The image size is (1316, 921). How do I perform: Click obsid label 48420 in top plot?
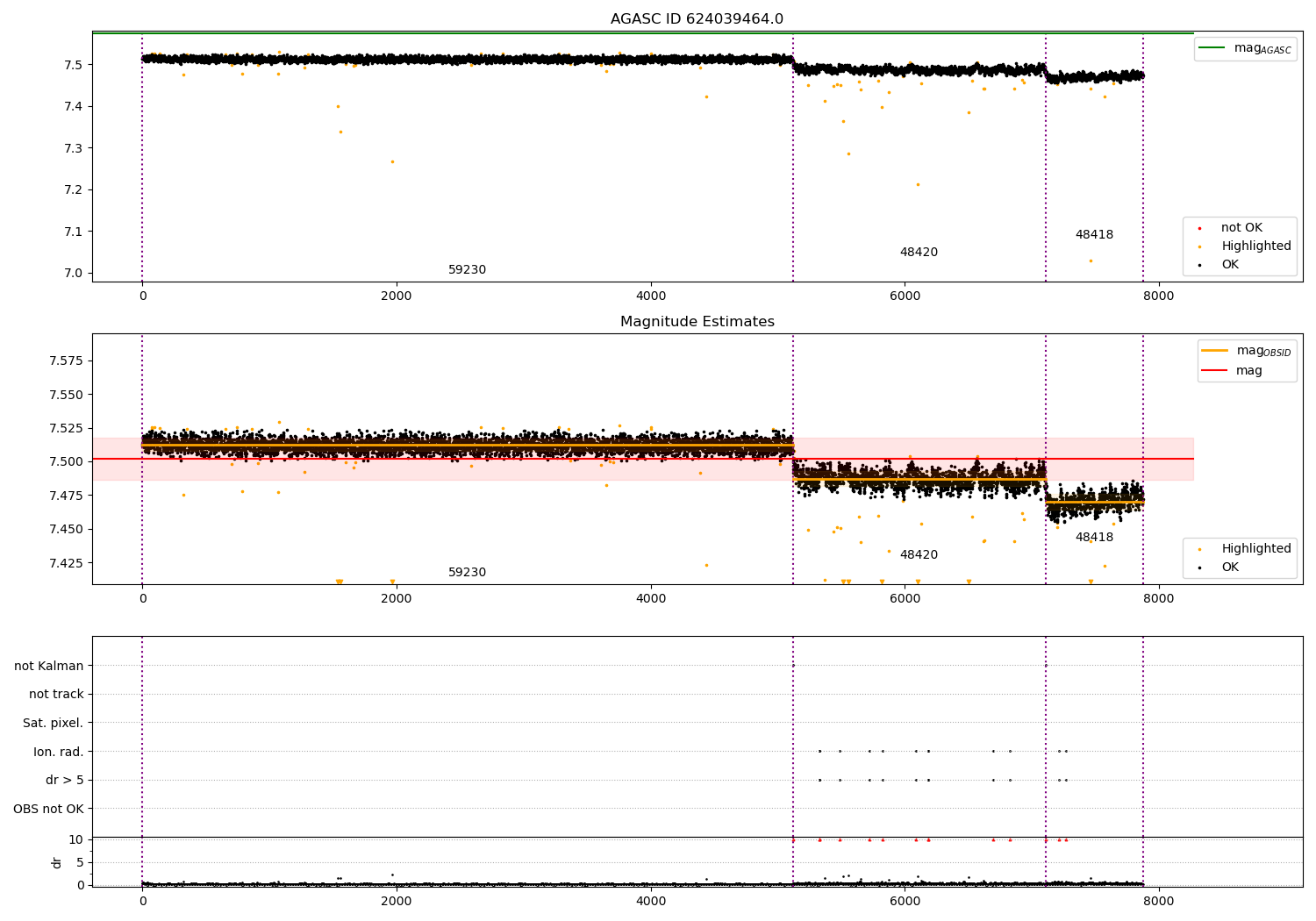(919, 253)
